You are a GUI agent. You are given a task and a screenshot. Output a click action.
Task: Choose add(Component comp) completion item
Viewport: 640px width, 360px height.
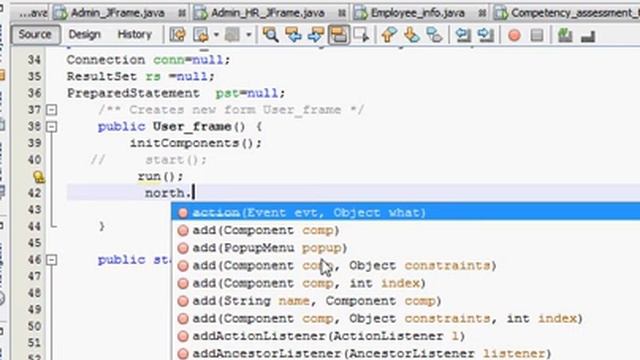click(x=406, y=231)
